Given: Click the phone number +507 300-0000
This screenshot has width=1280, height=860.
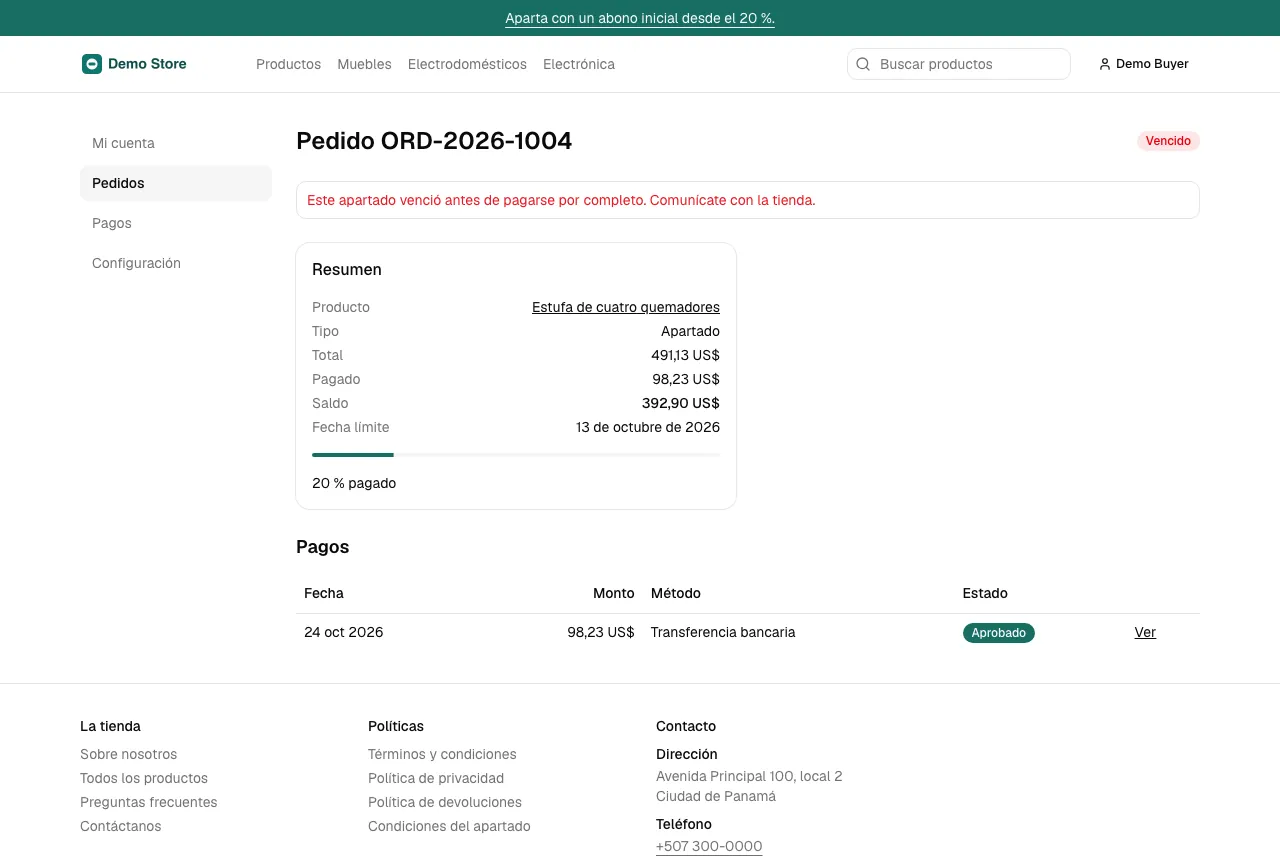Looking at the screenshot, I should pos(709,846).
